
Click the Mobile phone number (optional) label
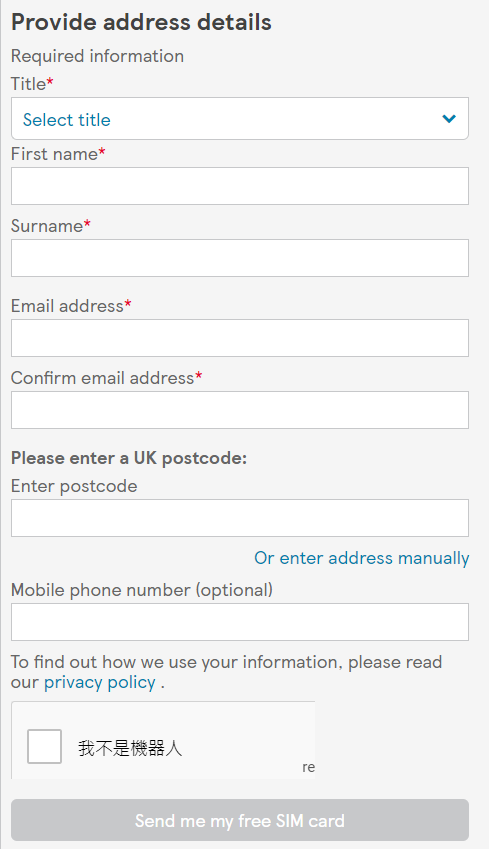tap(142, 590)
